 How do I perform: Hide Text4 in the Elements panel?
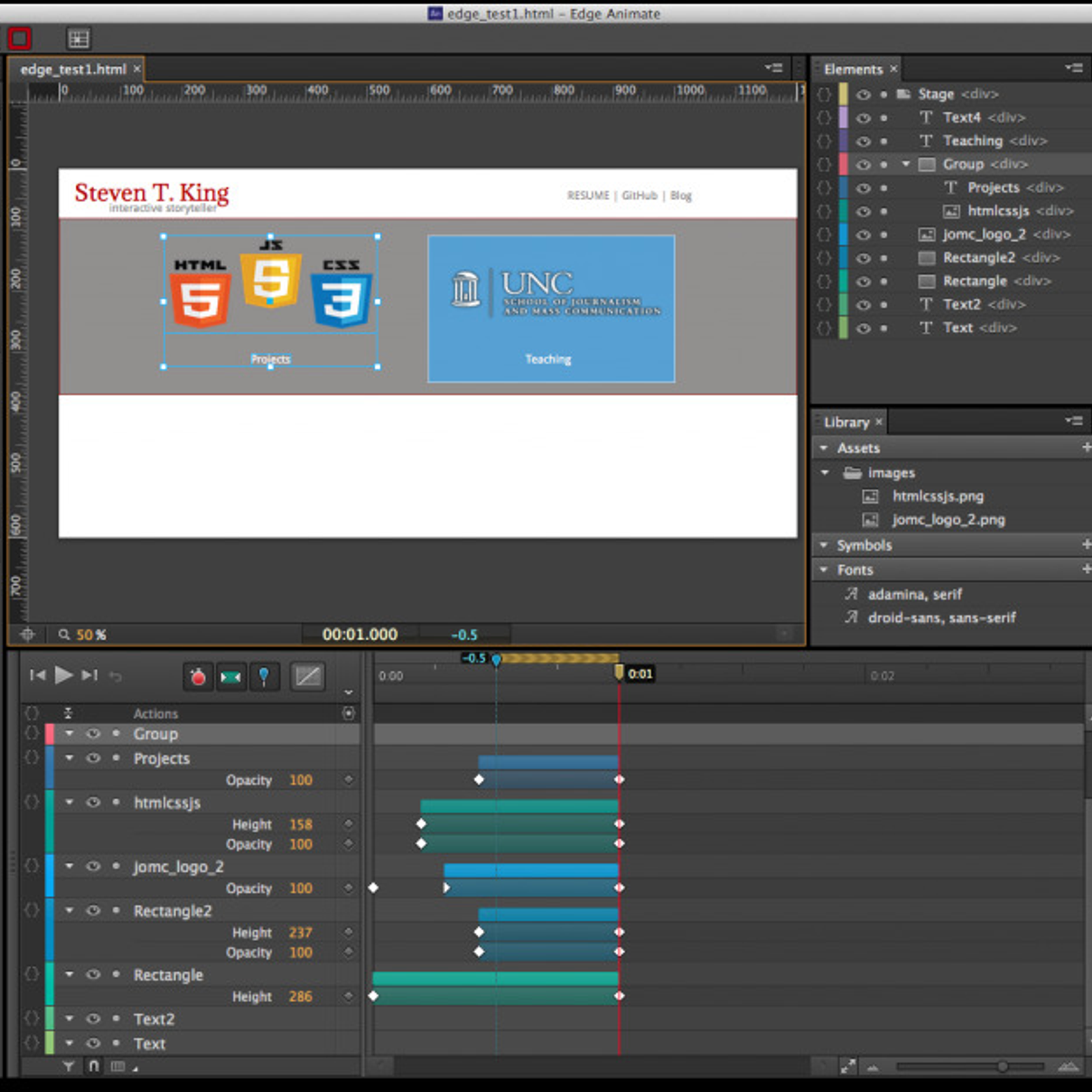(863, 117)
